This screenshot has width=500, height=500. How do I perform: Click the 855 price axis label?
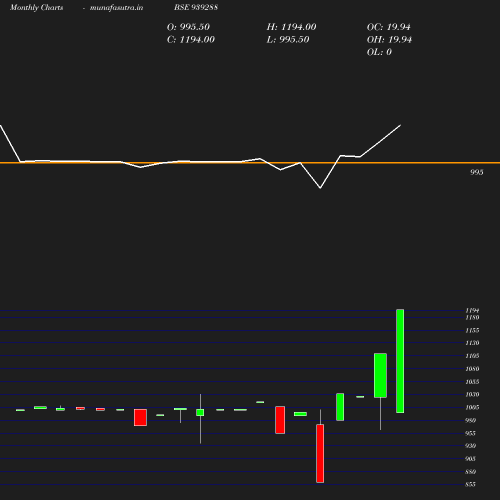(470, 484)
